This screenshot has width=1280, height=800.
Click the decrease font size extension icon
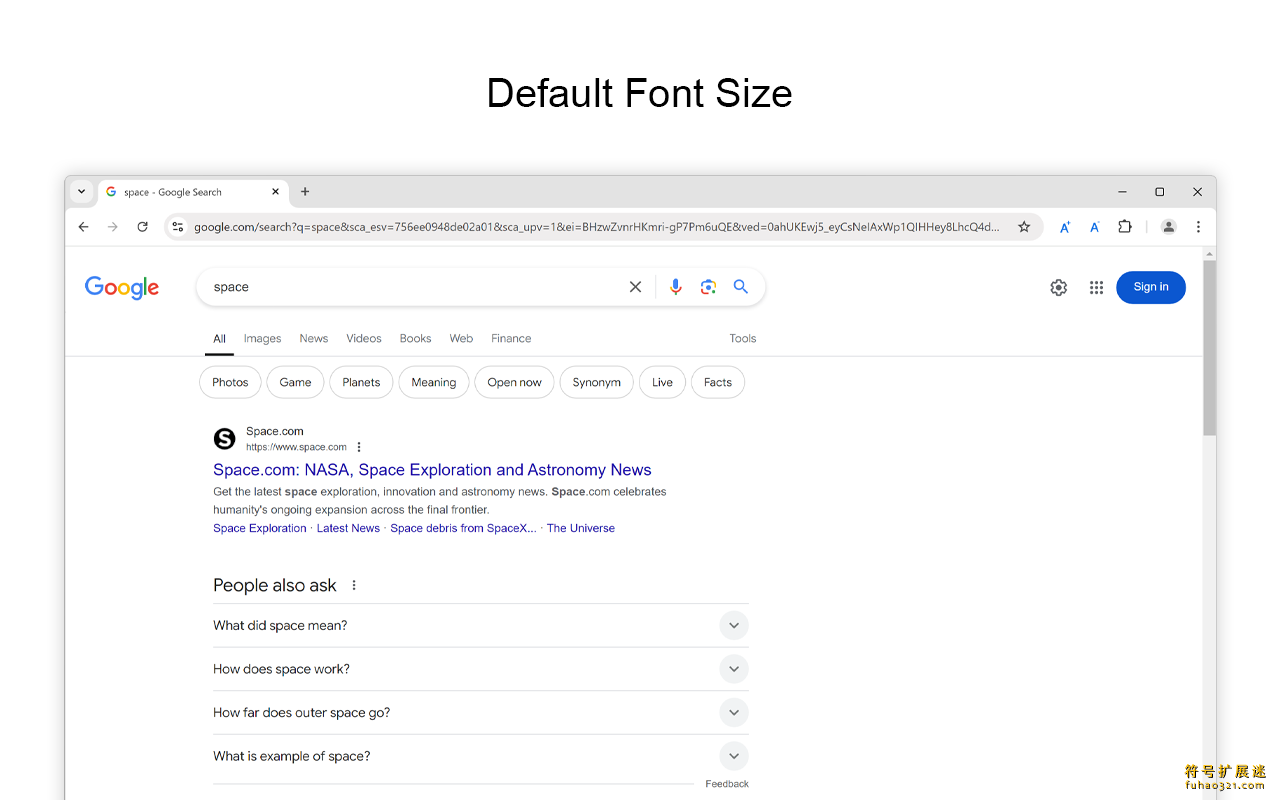coord(1095,227)
